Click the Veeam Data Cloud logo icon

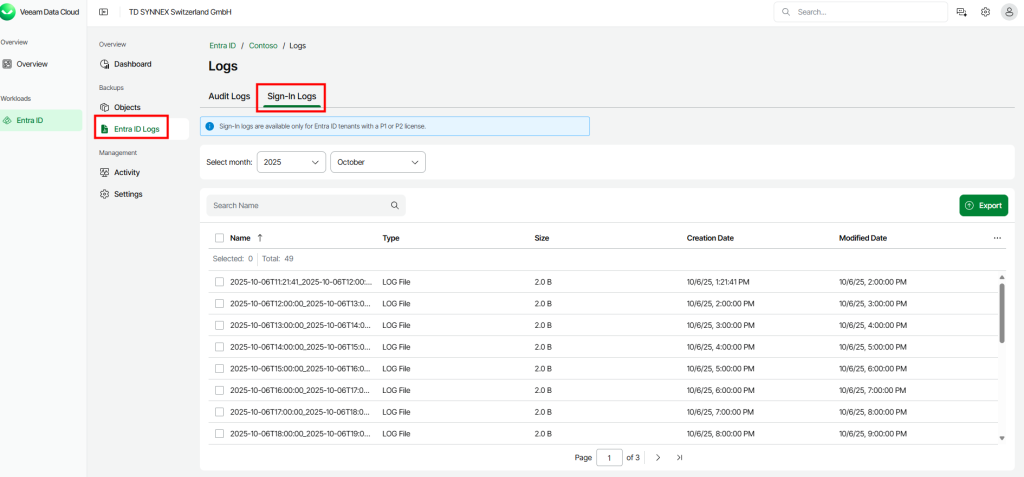click(9, 12)
